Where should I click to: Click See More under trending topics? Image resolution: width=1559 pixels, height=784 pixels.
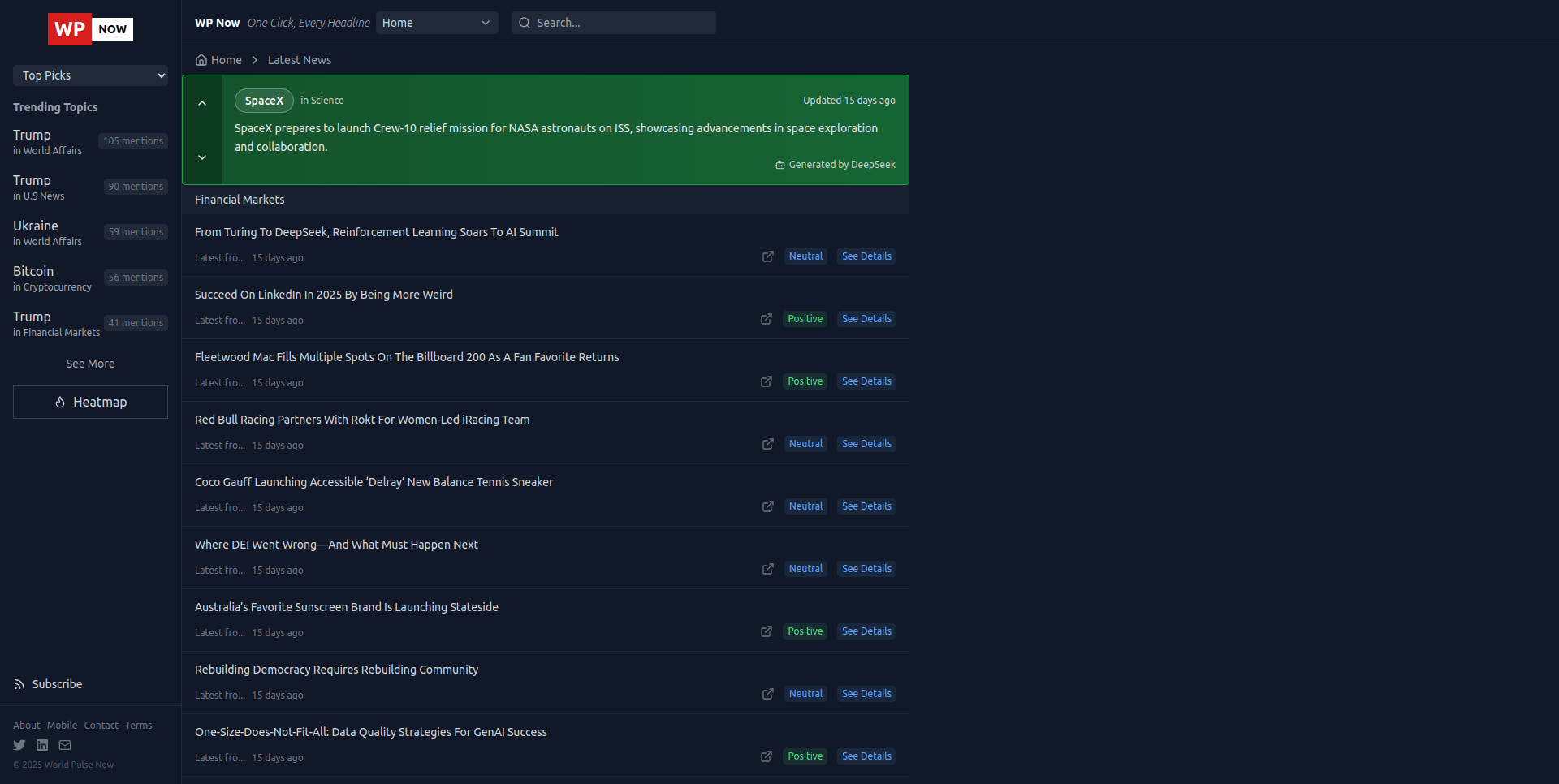tap(90, 364)
